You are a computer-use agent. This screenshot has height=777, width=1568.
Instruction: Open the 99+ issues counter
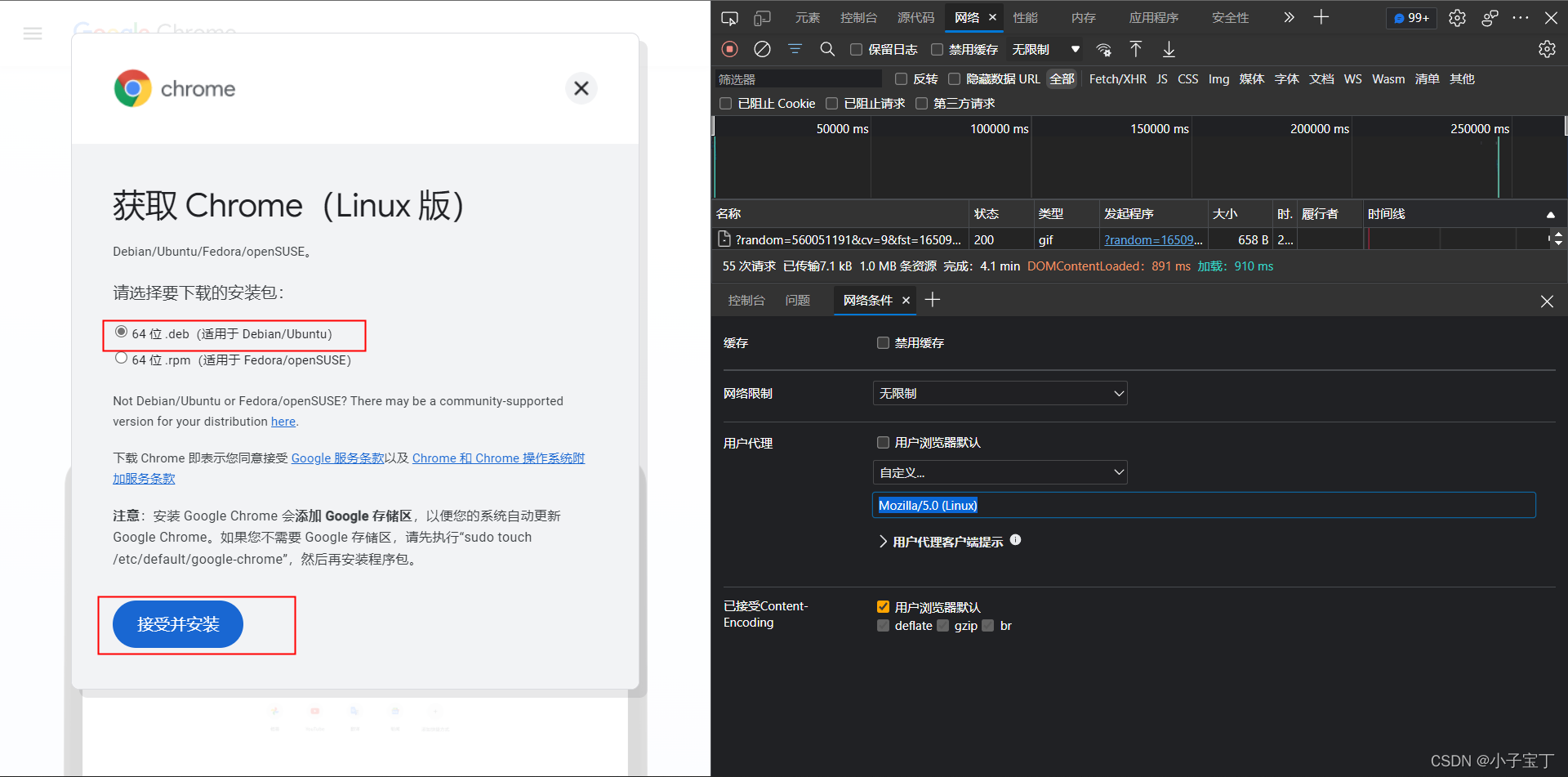point(1411,18)
